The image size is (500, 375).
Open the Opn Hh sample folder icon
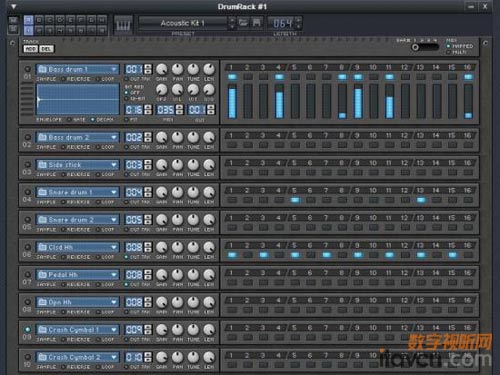coord(42,302)
